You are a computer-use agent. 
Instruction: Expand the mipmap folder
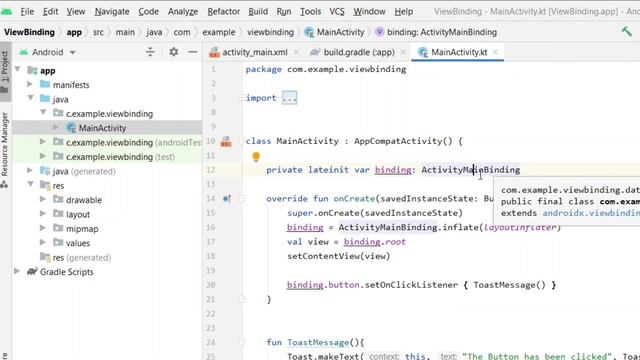pos(42,228)
